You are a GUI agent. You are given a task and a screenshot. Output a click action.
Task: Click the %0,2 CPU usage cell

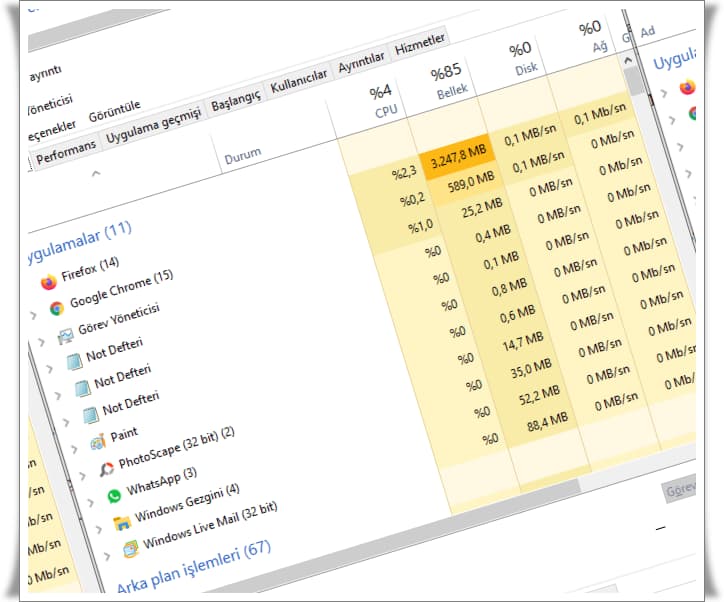pyautogui.click(x=412, y=199)
